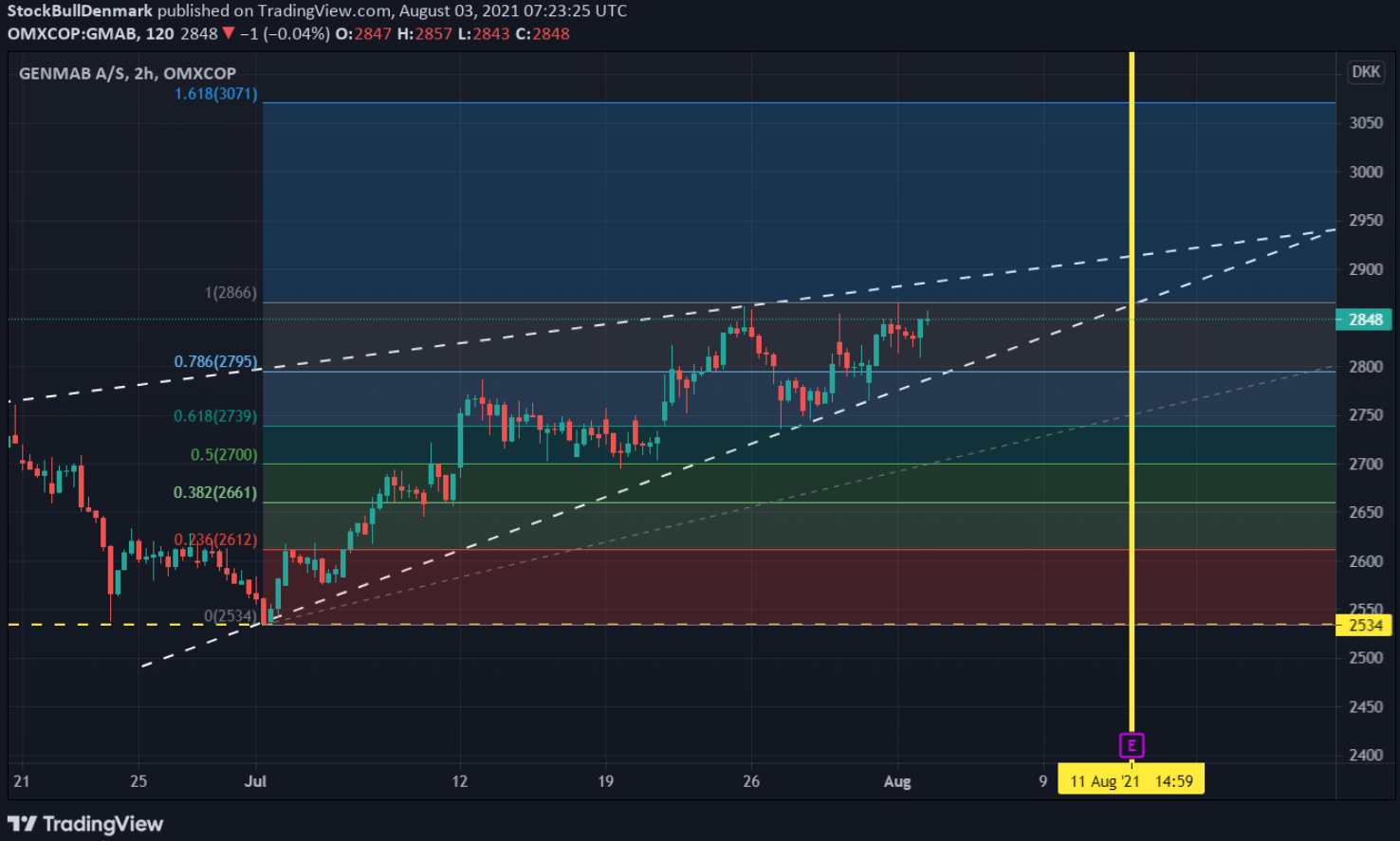Click the 1(2866) Fibonacci level label
This screenshot has height=841, width=1400.
(230, 293)
